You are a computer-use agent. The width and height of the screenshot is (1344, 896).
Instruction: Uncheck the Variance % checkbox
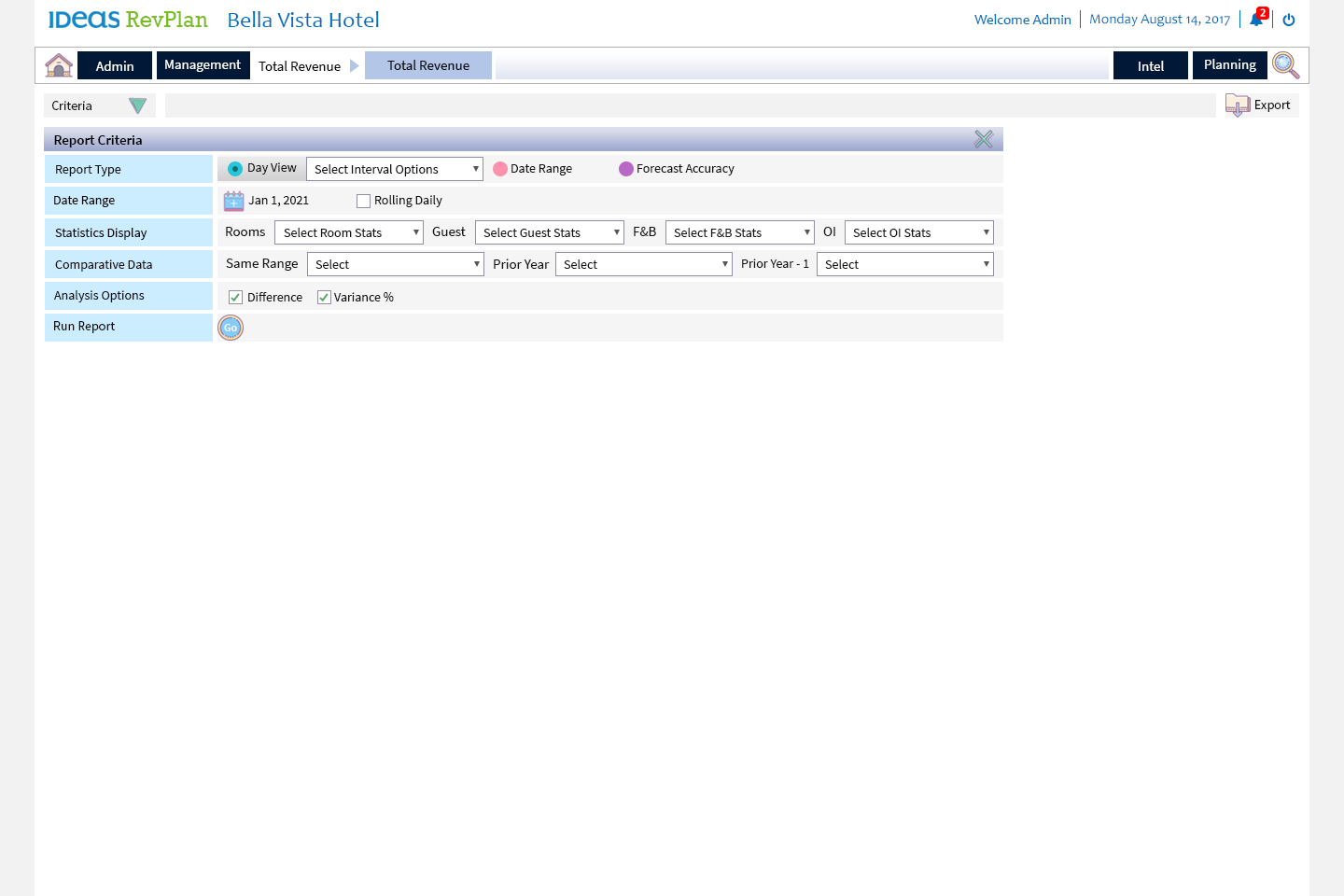click(325, 298)
